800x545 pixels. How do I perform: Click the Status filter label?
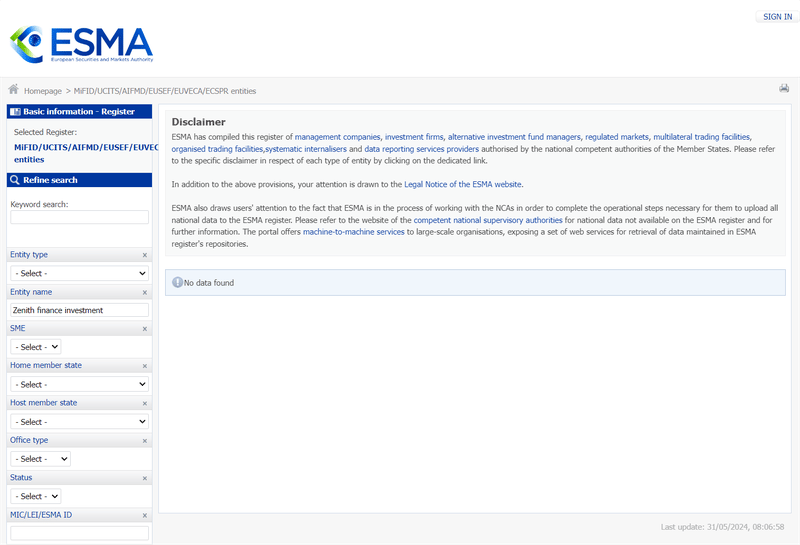point(21,478)
